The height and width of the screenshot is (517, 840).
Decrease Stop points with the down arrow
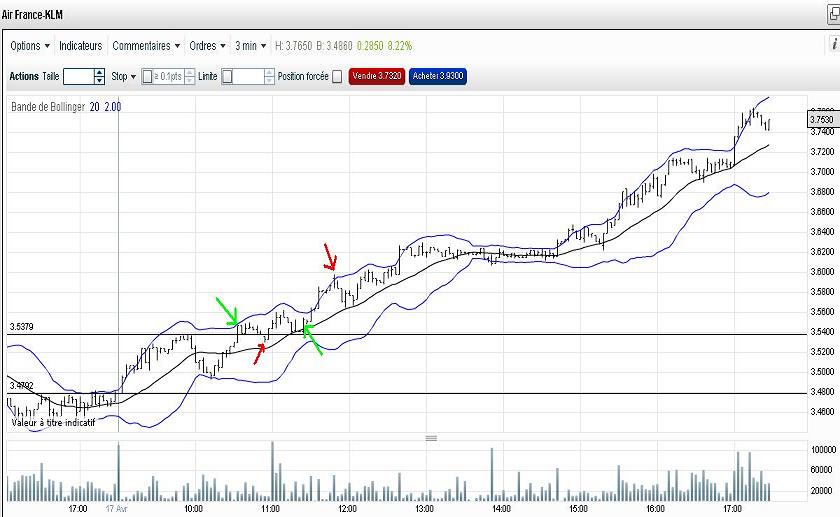[x=190, y=80]
